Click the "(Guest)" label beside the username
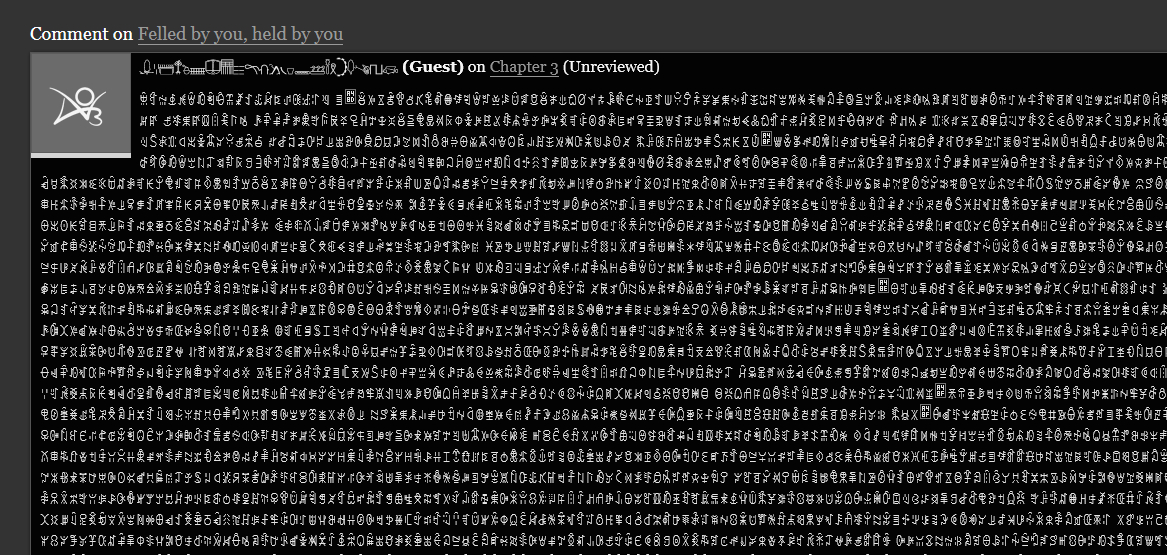Image resolution: width=1167 pixels, height=555 pixels. pyautogui.click(x=432, y=67)
